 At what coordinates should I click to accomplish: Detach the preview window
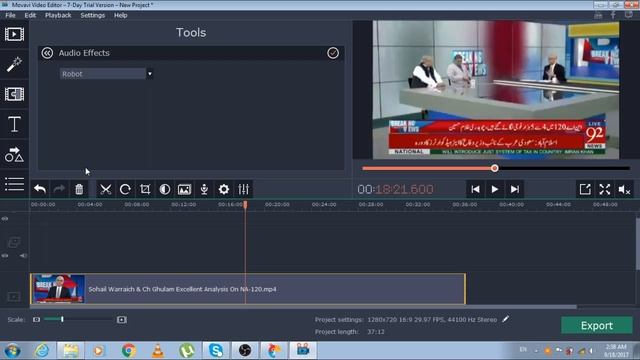[585, 189]
